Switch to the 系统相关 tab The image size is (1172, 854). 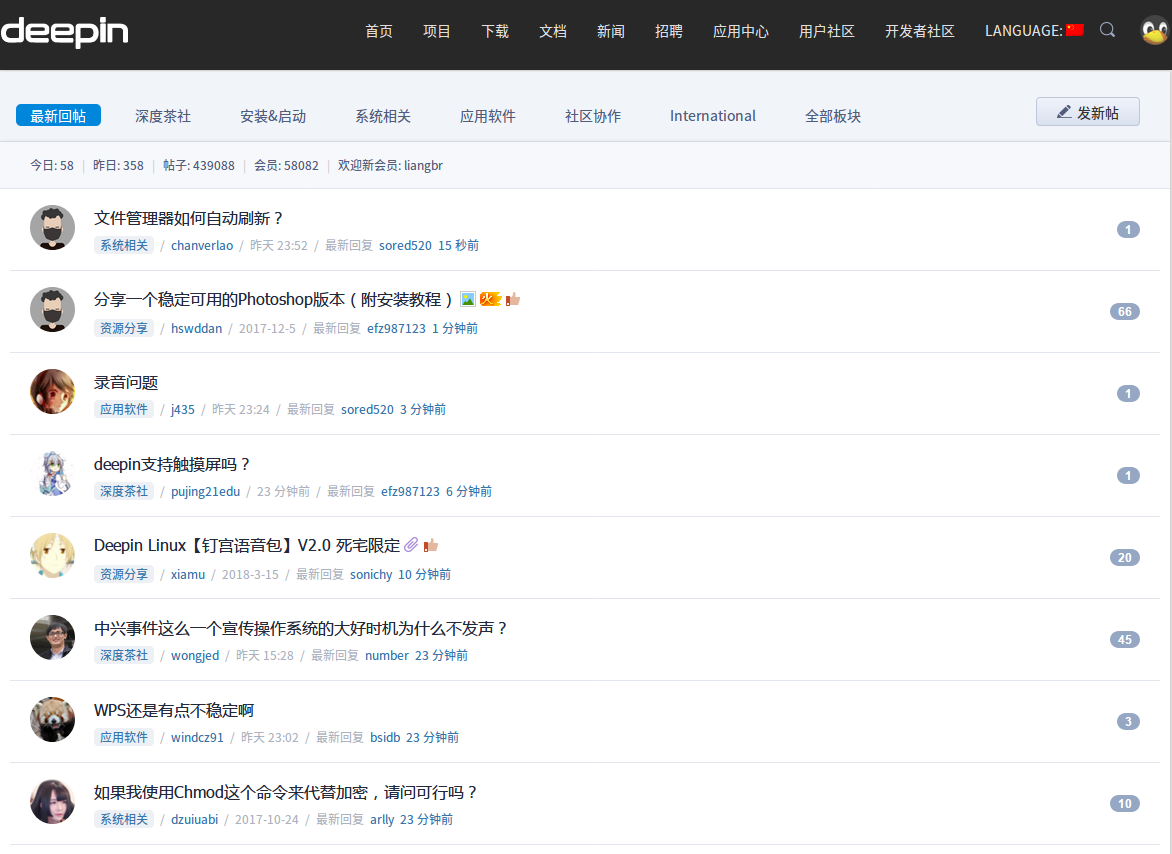point(383,117)
